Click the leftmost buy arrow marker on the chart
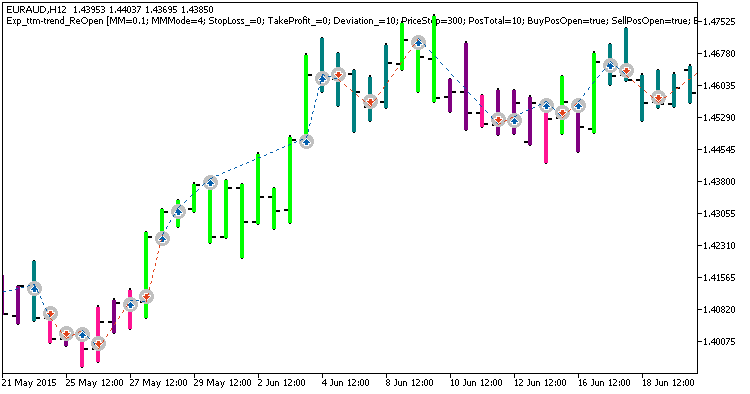750x394 pixels. coord(34,288)
